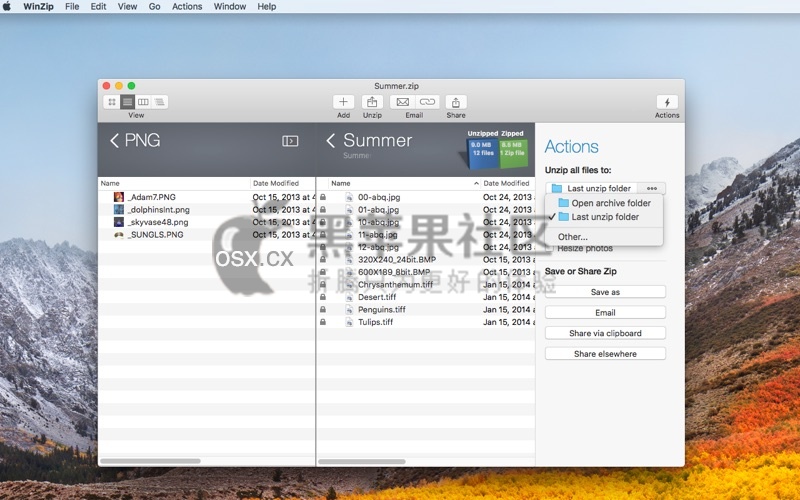This screenshot has width=800, height=500.
Task: Click the Share toolbar icon
Action: pos(456,102)
